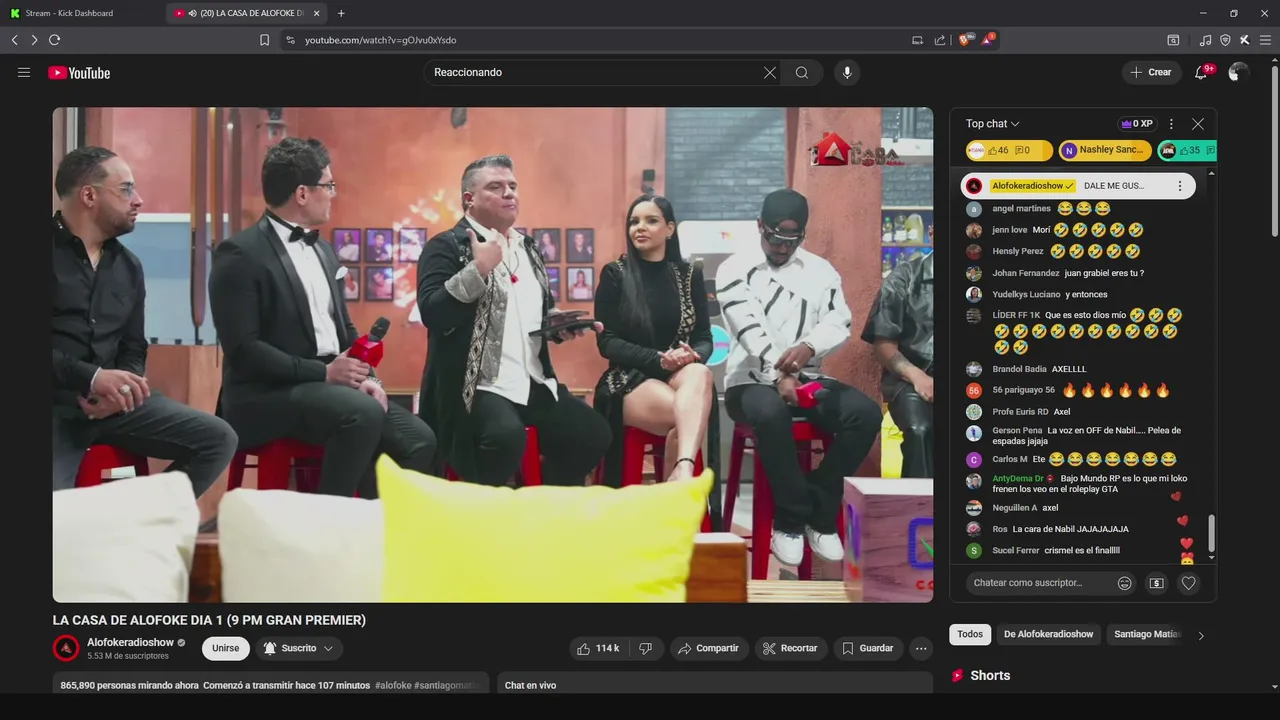The width and height of the screenshot is (1280, 720).
Task: Click the Shorts section heading
Action: click(990, 675)
